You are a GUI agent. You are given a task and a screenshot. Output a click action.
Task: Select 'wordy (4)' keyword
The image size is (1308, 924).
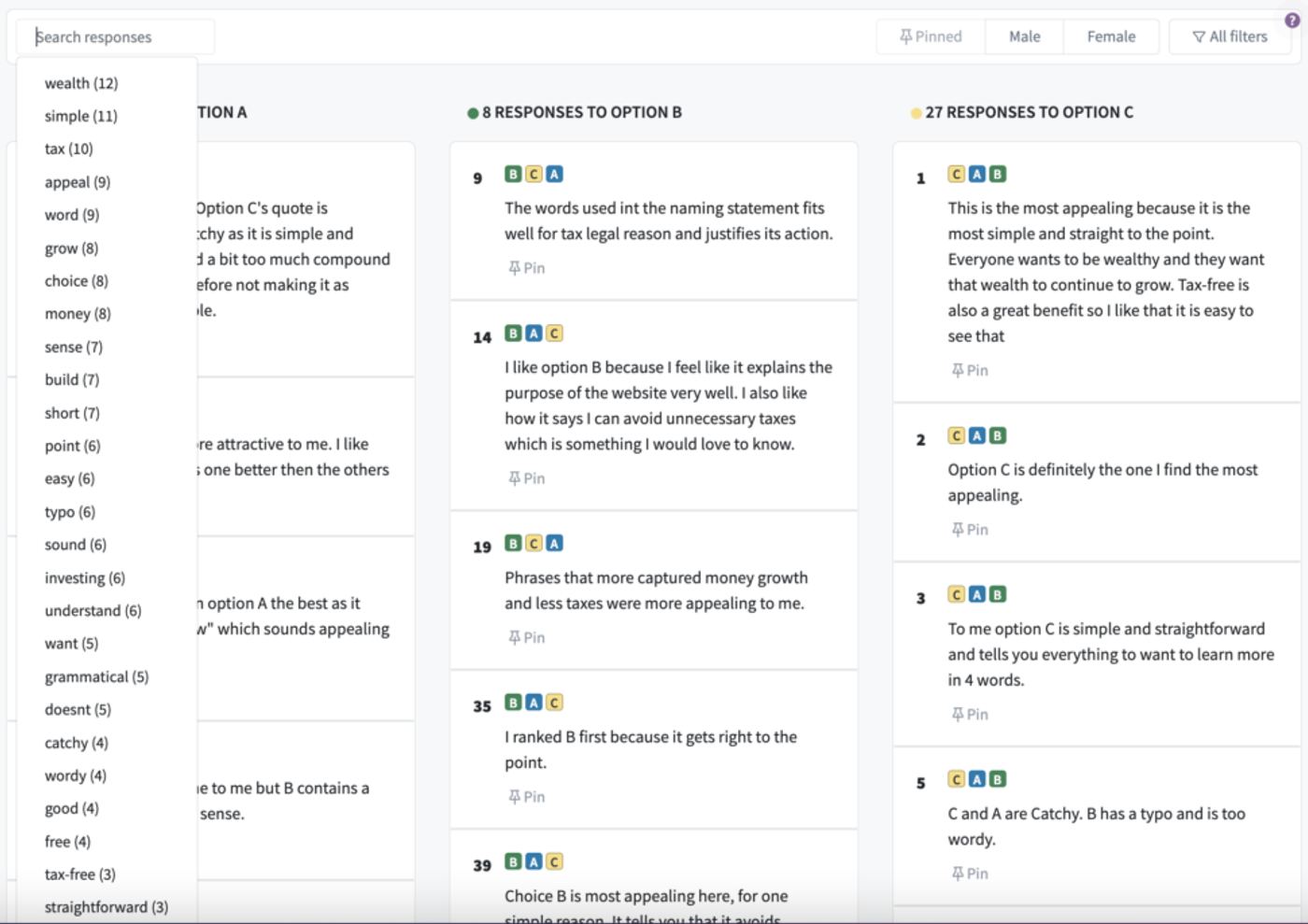coord(76,776)
